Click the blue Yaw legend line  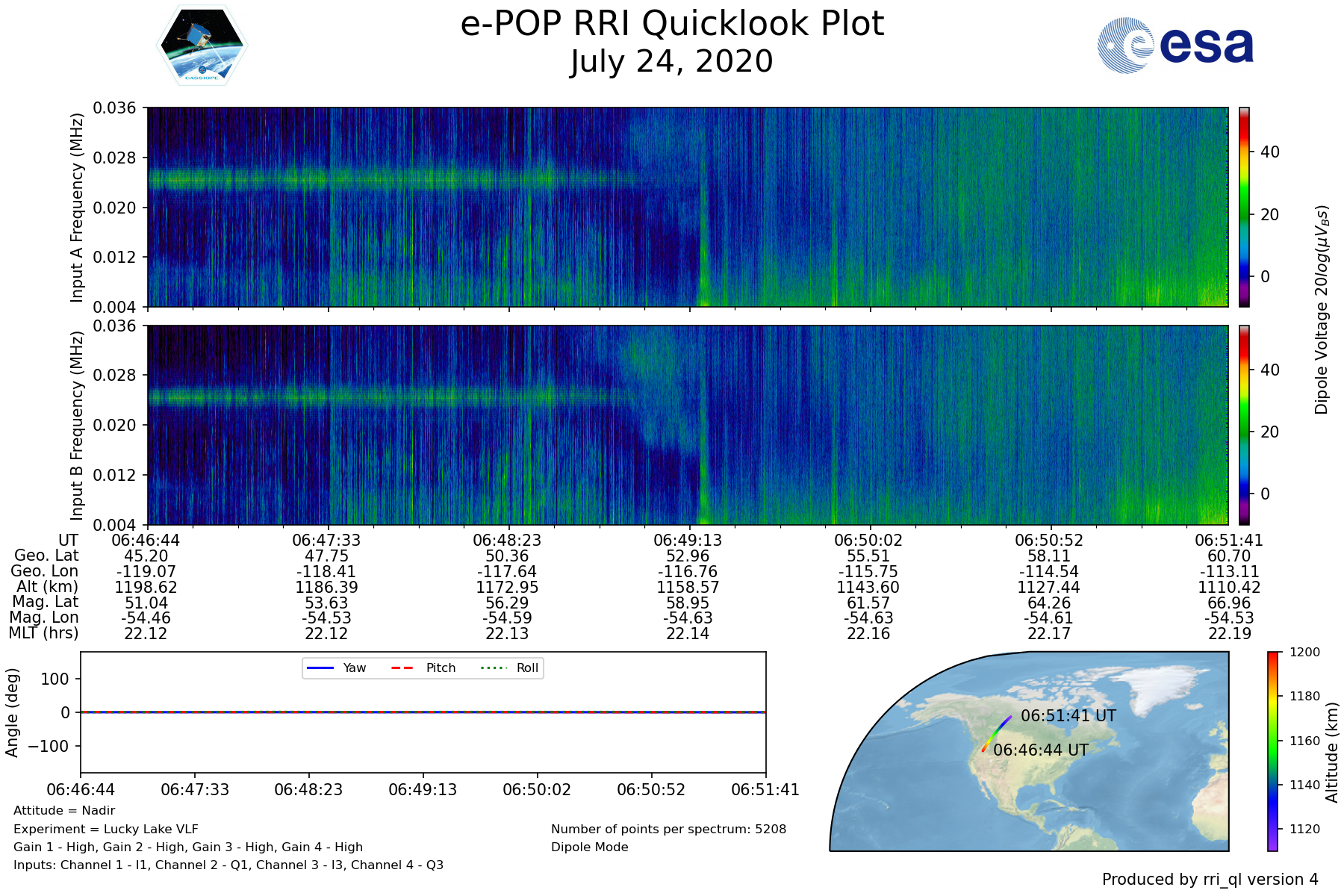tap(320, 668)
